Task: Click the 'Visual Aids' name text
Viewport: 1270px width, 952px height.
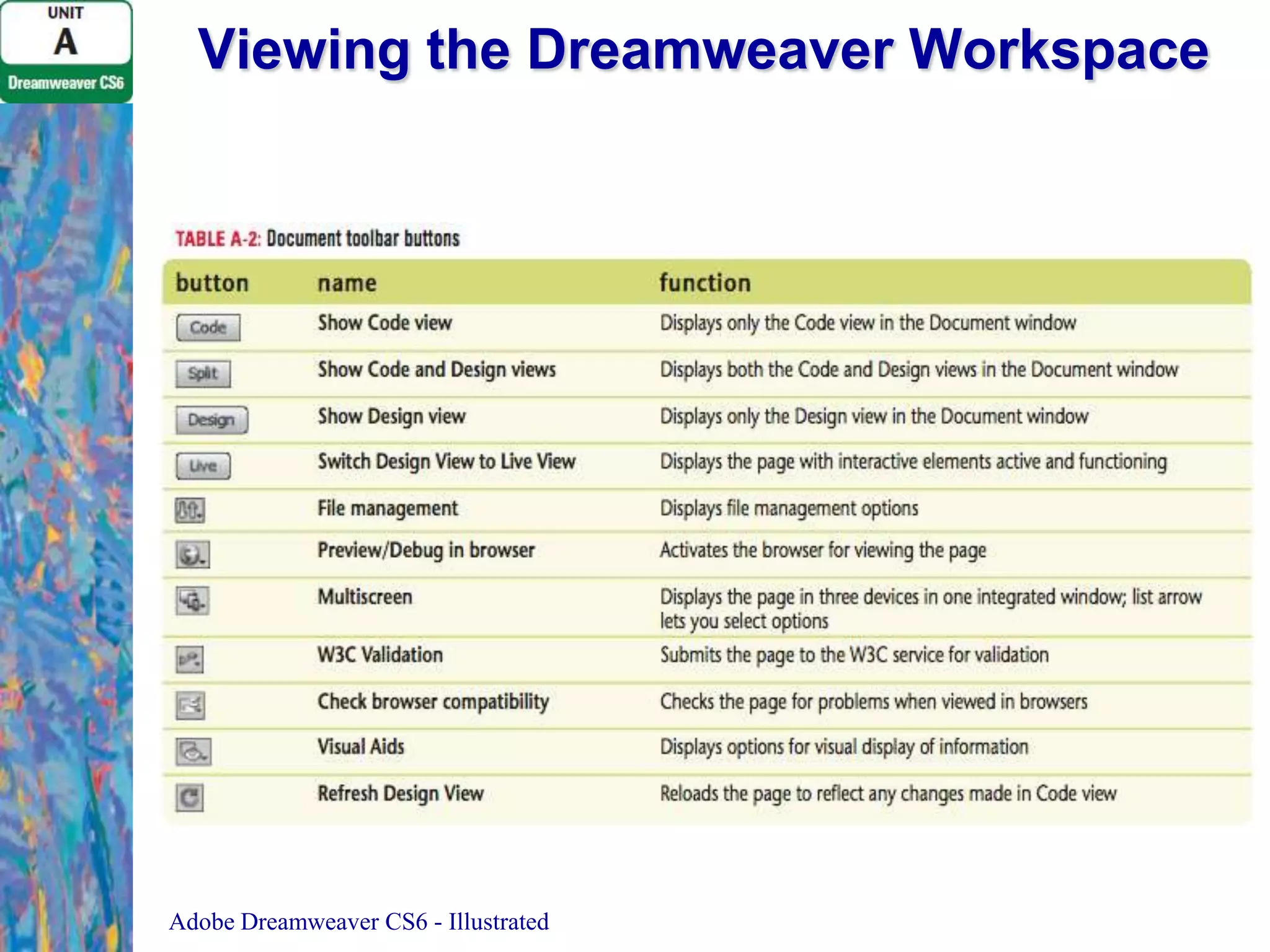Action: 361,747
